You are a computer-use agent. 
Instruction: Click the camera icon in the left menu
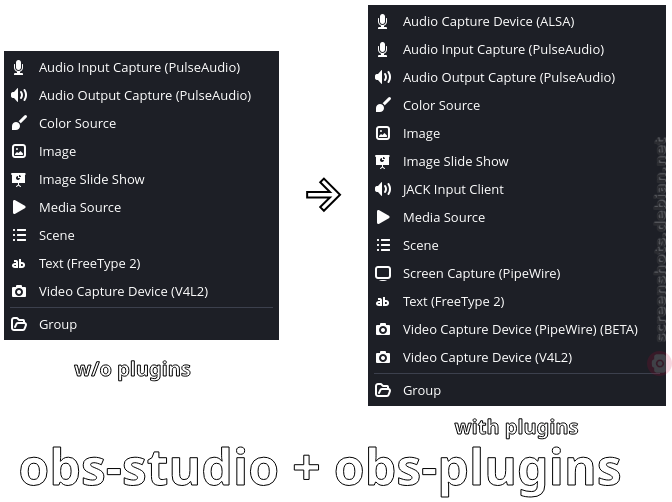[18, 292]
